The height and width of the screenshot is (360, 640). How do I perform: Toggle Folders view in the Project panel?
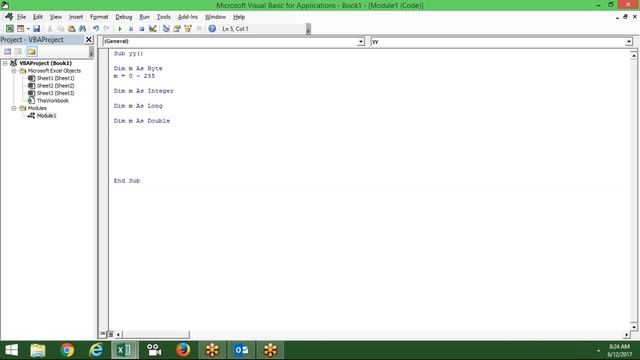pyautogui.click(x=32, y=51)
